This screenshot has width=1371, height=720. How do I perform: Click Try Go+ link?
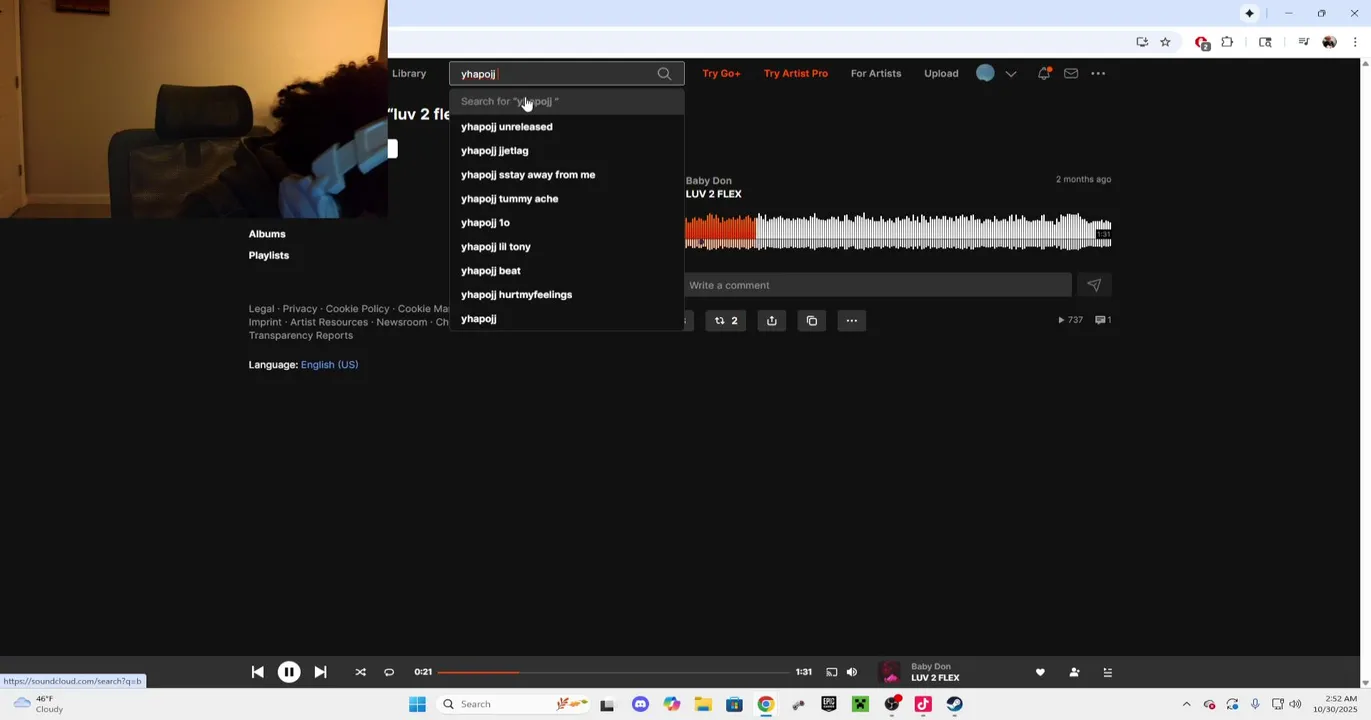(x=721, y=74)
